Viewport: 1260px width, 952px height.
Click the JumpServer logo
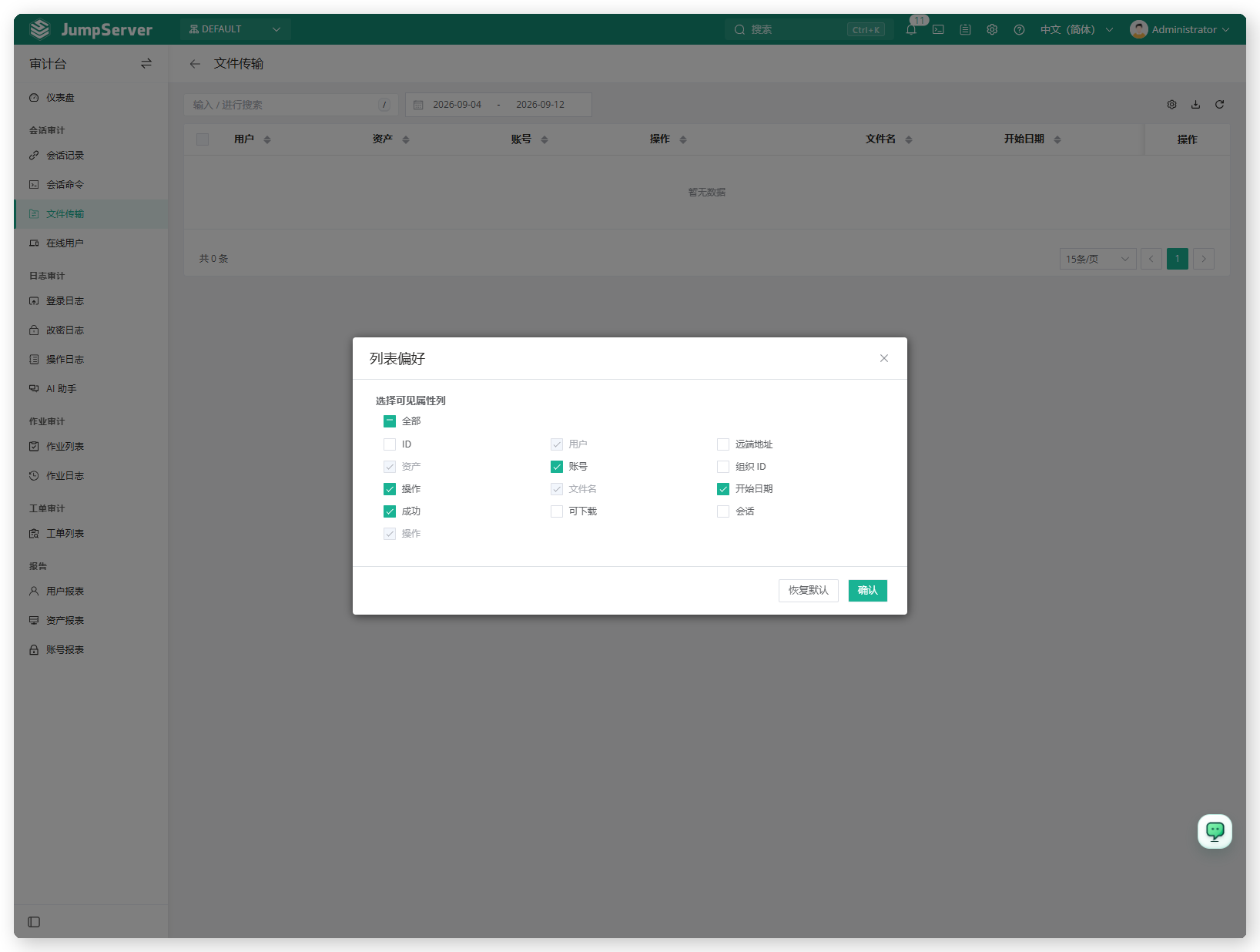coord(91,29)
